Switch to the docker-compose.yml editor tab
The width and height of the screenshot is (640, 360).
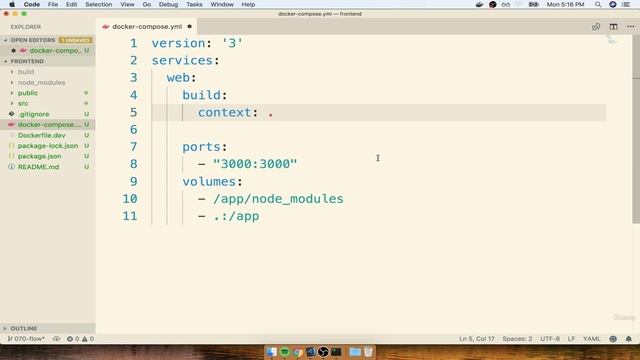[147, 27]
